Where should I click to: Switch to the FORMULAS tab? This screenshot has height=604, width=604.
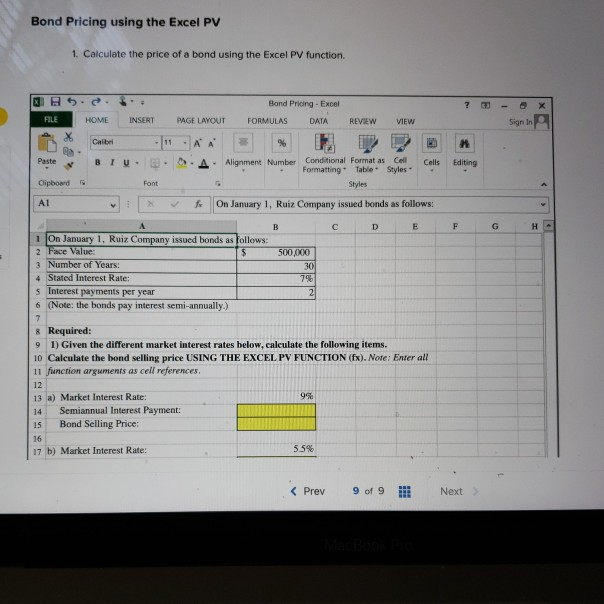267,121
